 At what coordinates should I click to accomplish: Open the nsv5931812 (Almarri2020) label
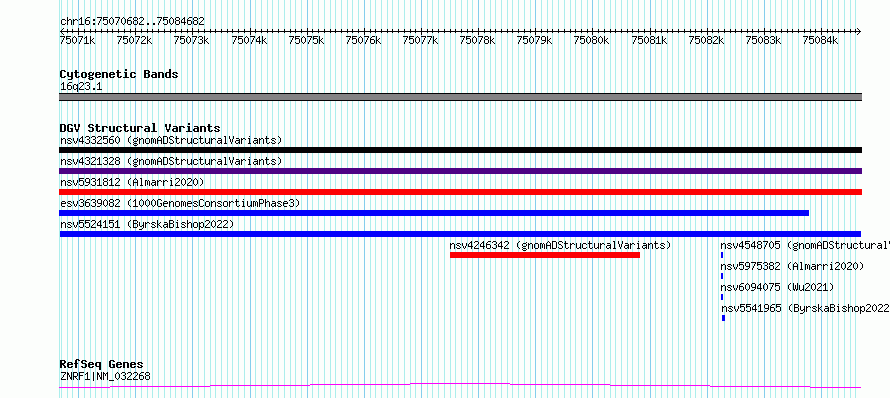(132, 182)
